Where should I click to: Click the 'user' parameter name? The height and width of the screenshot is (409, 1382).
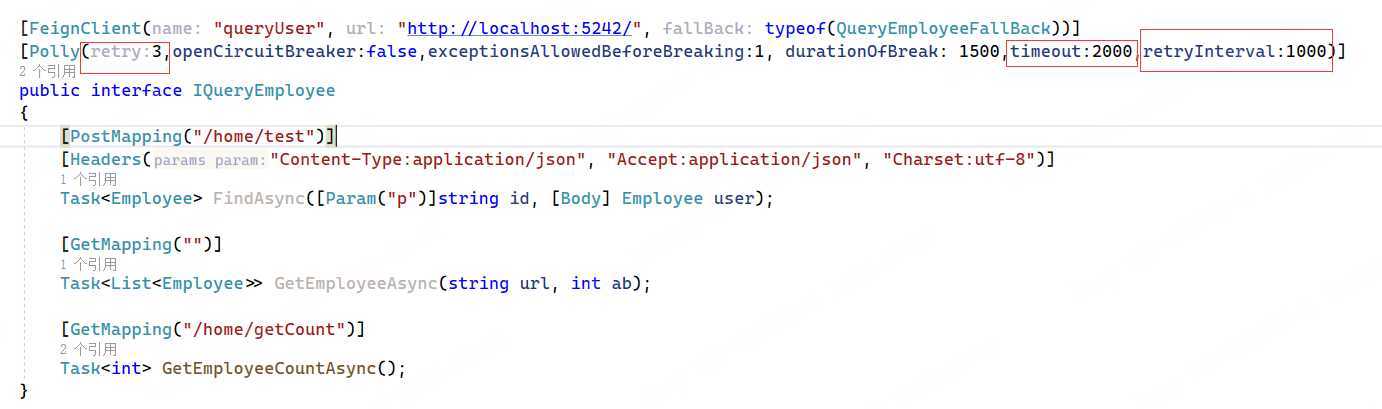734,198
